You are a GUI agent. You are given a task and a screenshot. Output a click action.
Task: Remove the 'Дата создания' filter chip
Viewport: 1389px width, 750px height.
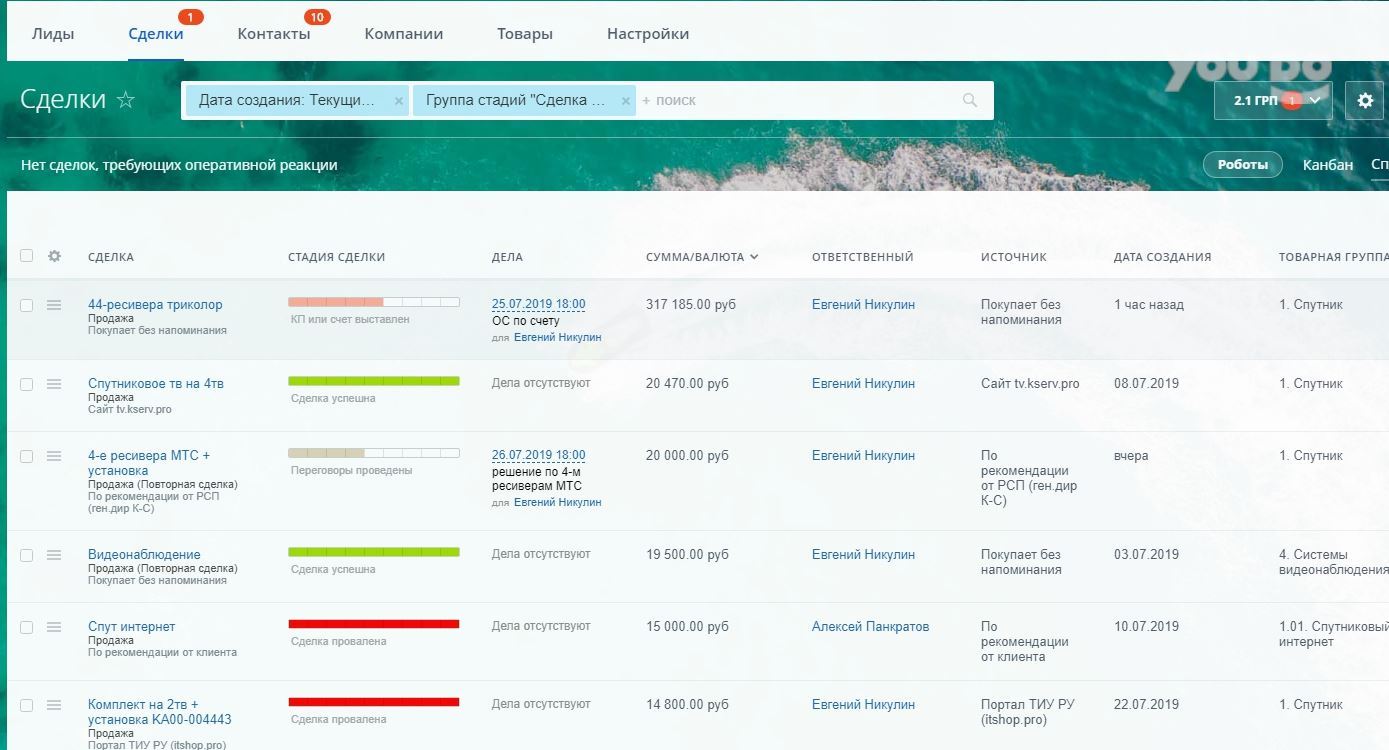coord(398,101)
